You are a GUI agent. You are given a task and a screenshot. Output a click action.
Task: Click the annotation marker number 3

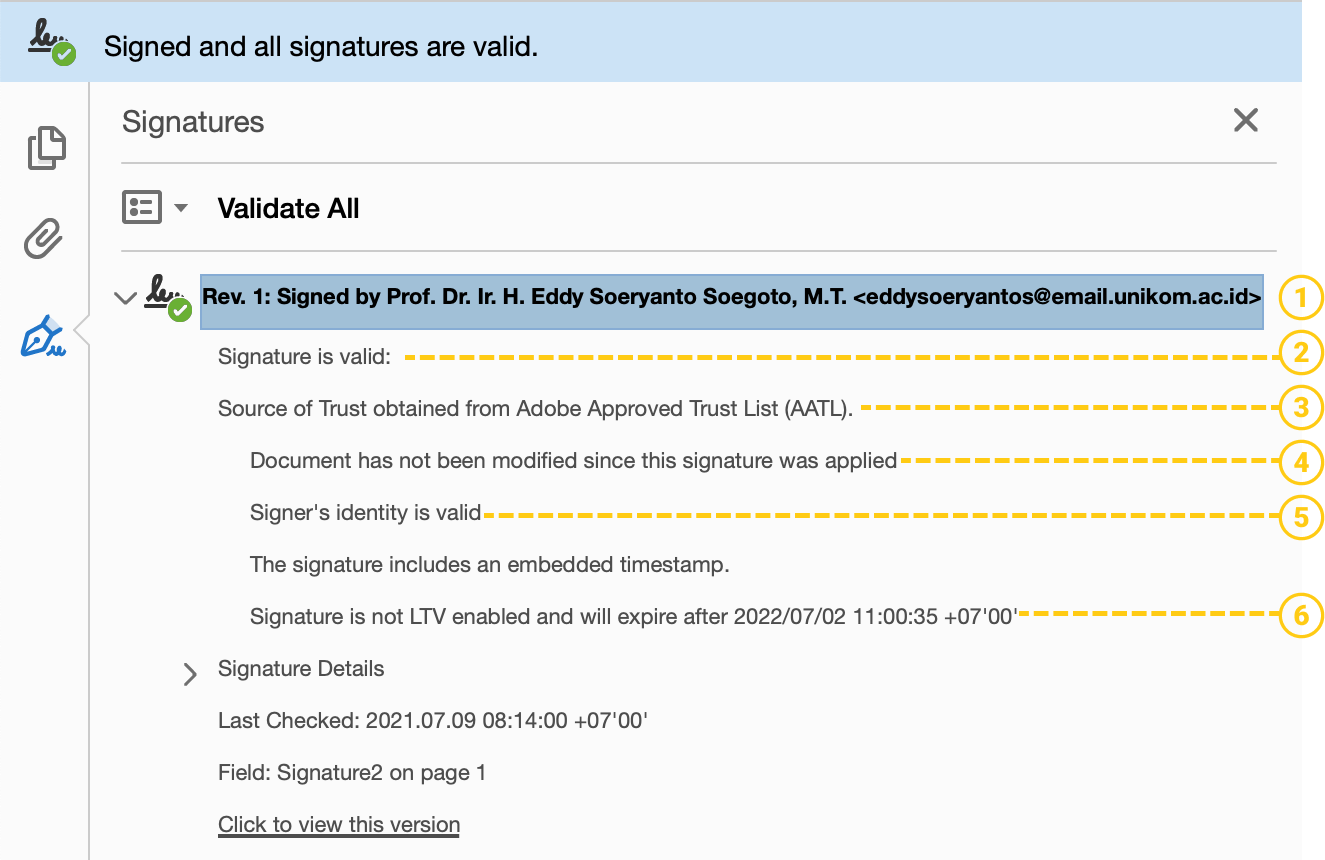click(1301, 407)
